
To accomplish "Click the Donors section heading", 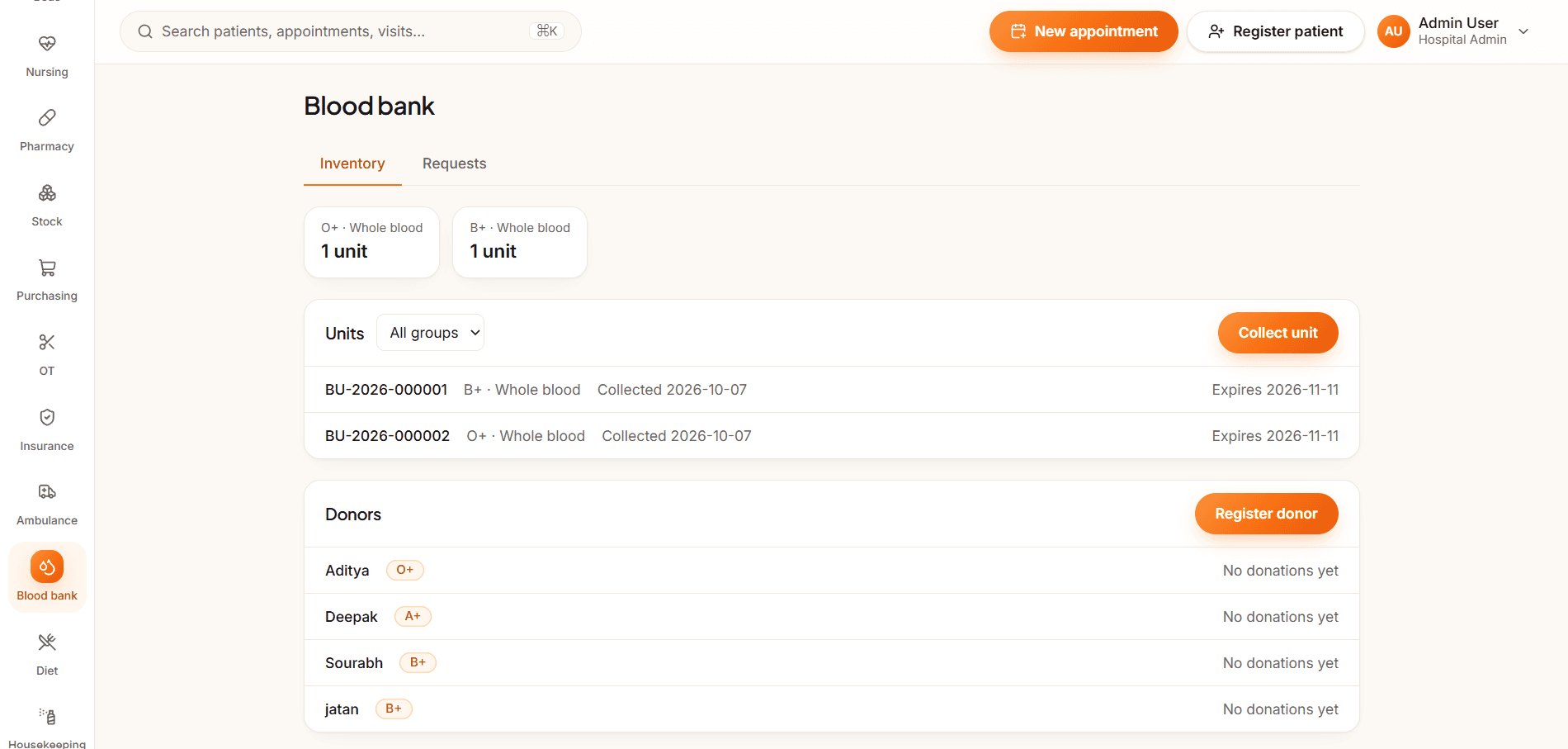I will pyautogui.click(x=353, y=514).
